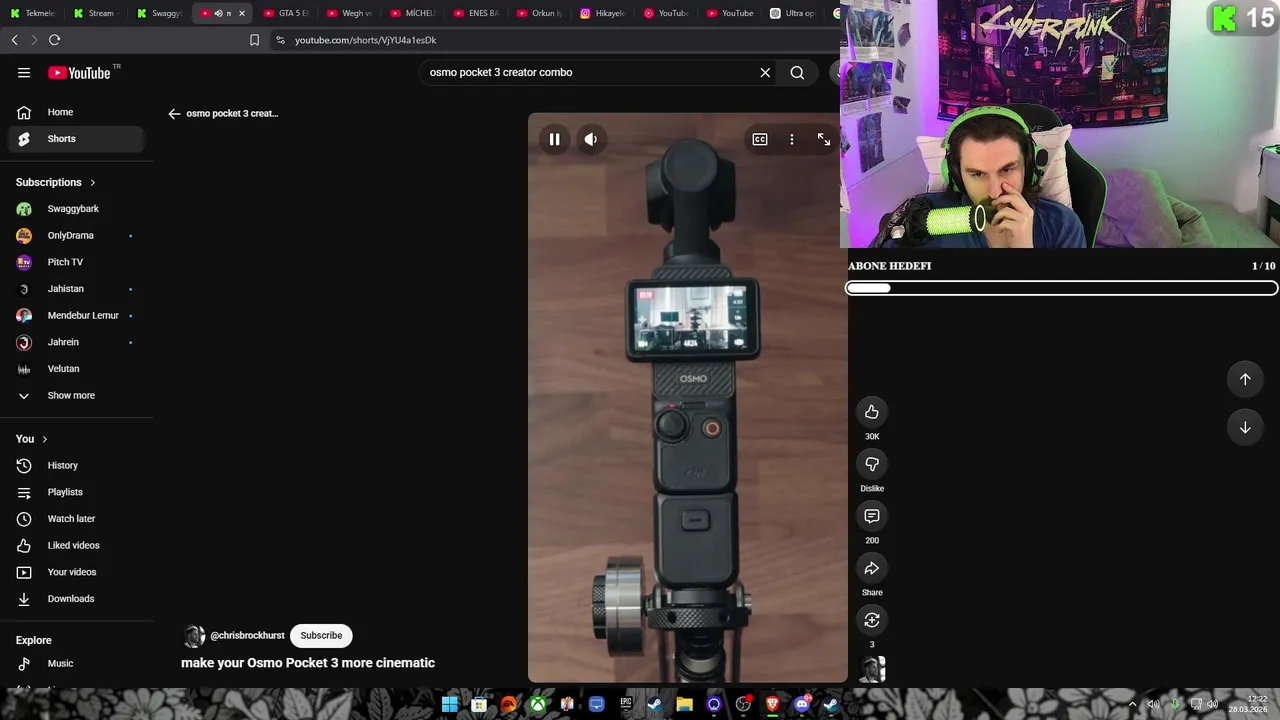Screen dimensions: 1280x720
Task: Open Epic Games Launcher from taskbar
Action: pyautogui.click(x=626, y=704)
